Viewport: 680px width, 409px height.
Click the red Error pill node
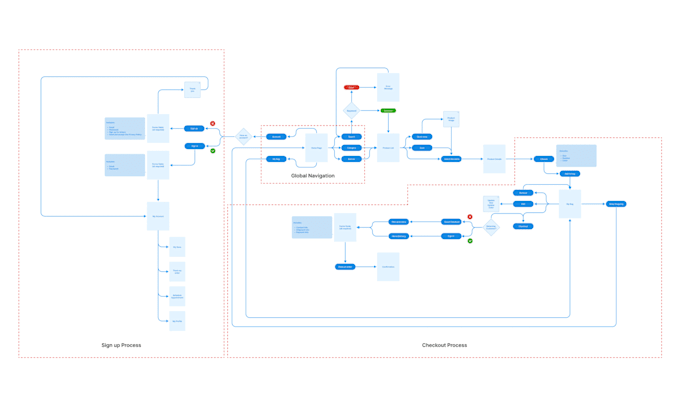point(351,88)
